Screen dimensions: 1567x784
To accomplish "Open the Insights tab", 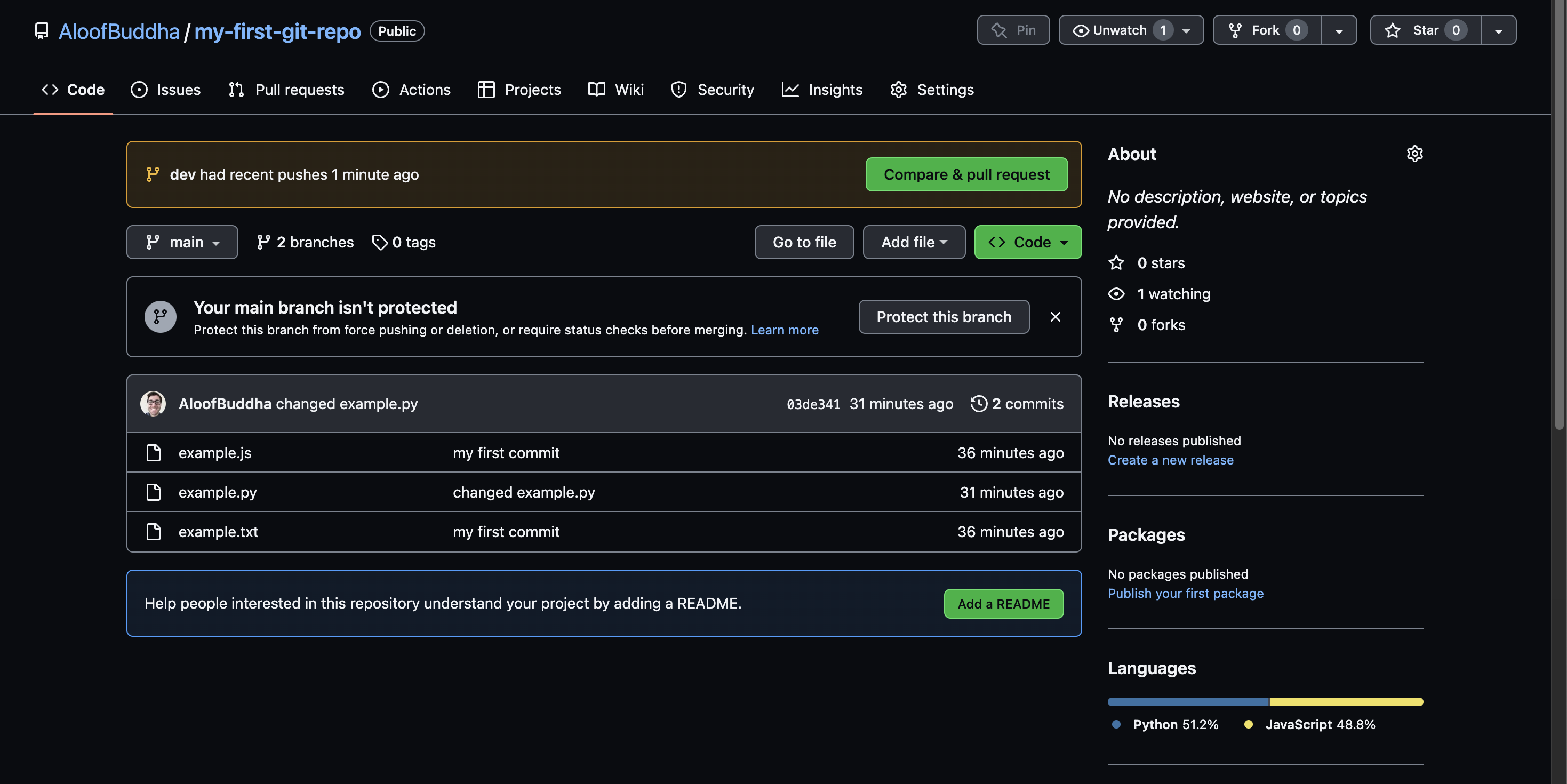I will 822,90.
